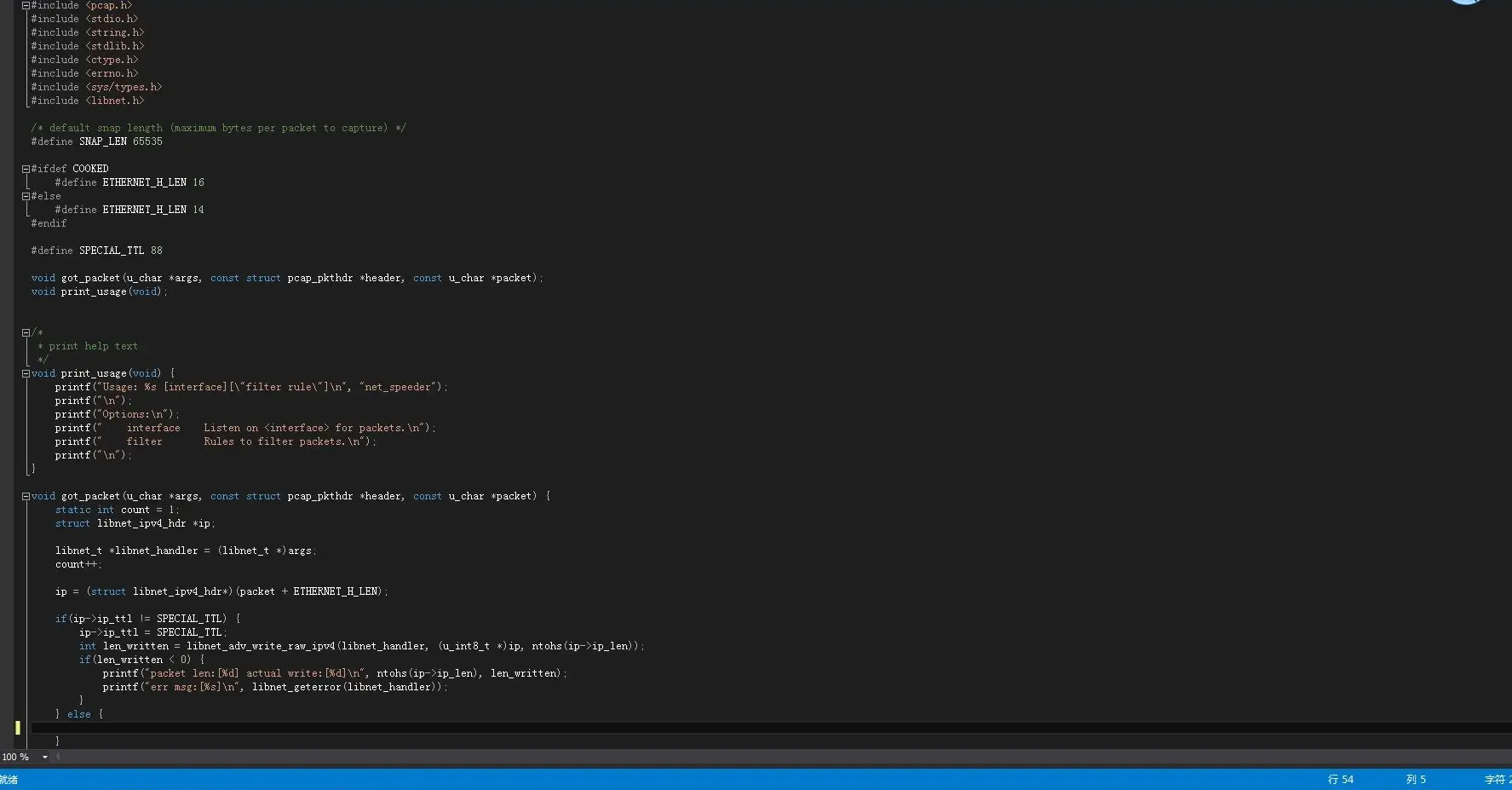Collapse the got_packet function body

[x=26, y=496]
